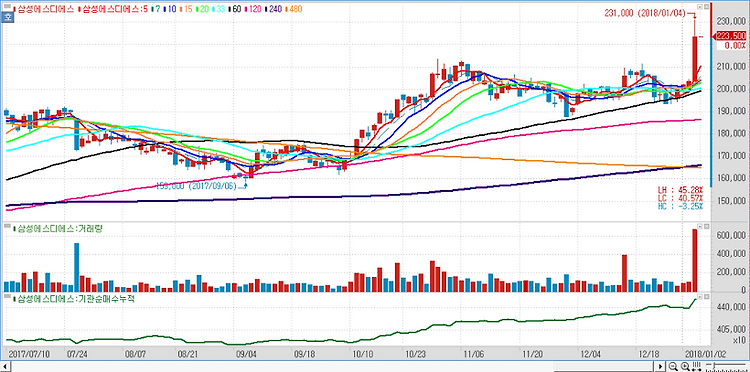Click the scrollbar right arrow button
The image size is (750, 372).
tap(660, 366)
